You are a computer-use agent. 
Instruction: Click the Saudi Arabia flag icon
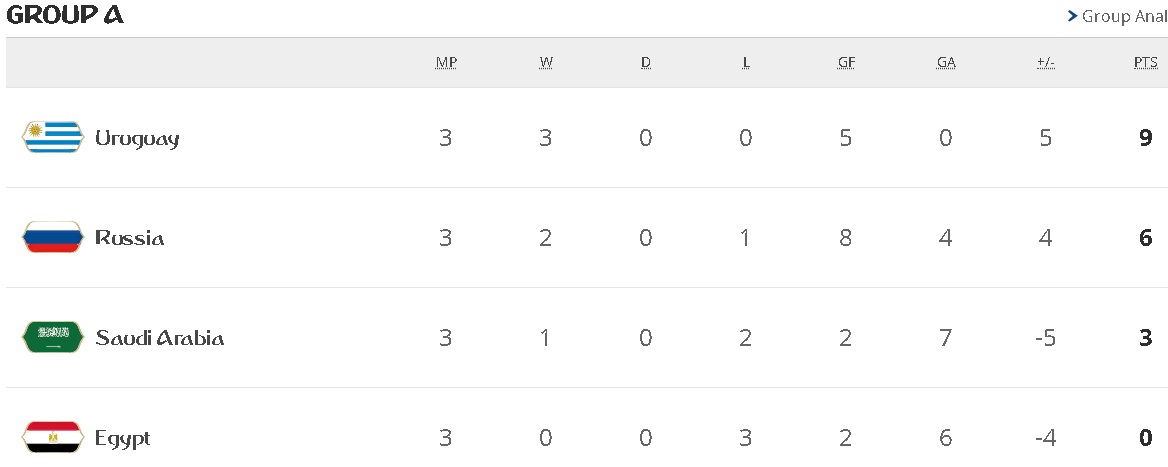[x=52, y=338]
